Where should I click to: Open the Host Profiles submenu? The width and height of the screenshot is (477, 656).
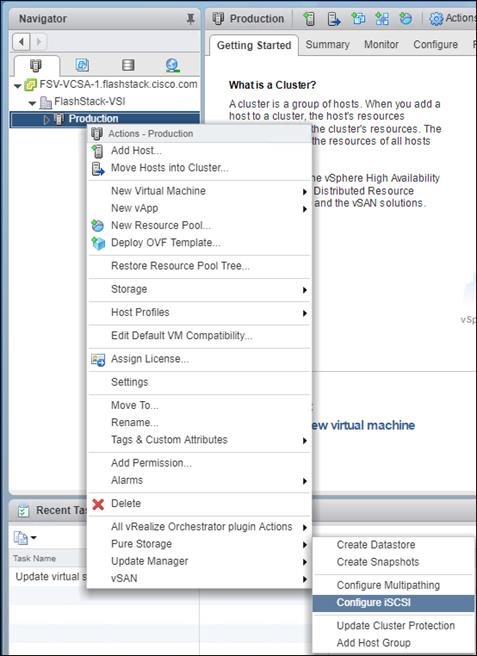199,313
